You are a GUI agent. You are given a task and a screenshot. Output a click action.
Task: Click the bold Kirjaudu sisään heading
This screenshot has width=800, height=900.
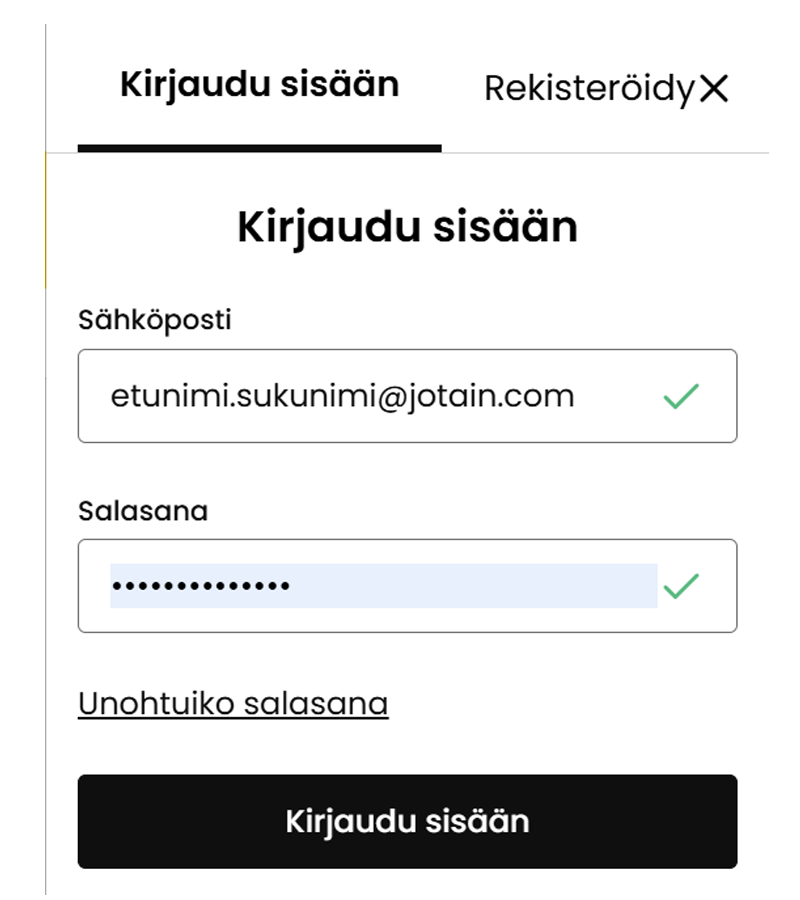(x=407, y=228)
